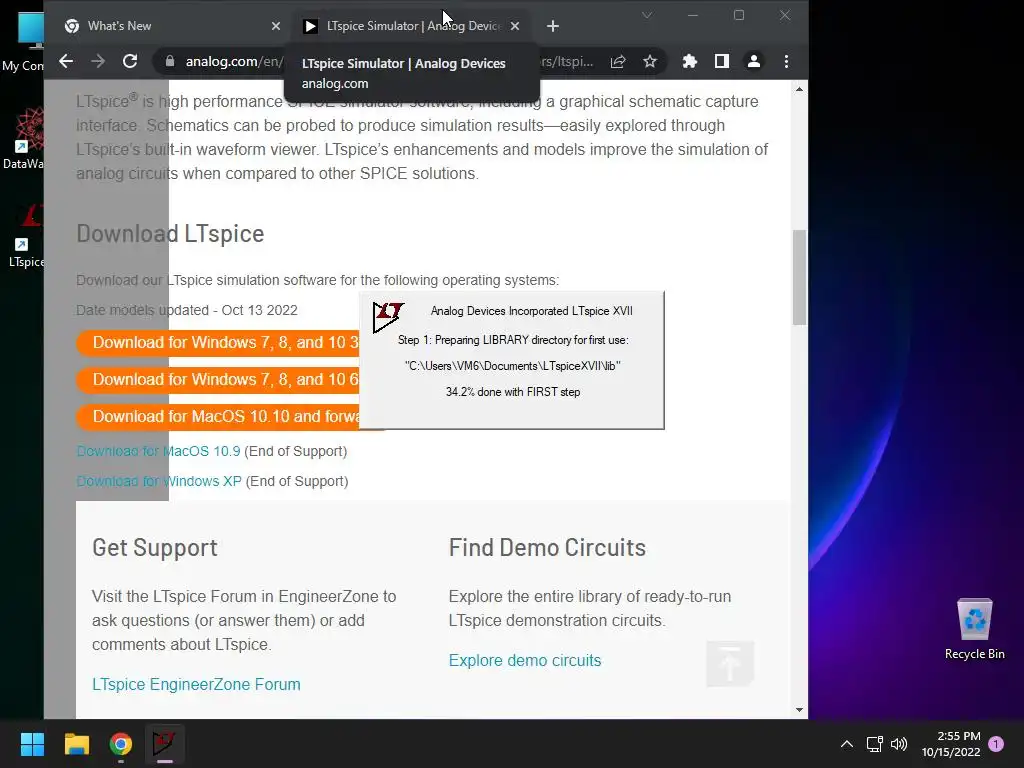The height and width of the screenshot is (768, 1024).
Task: Open volume control tray icon
Action: tap(899, 744)
